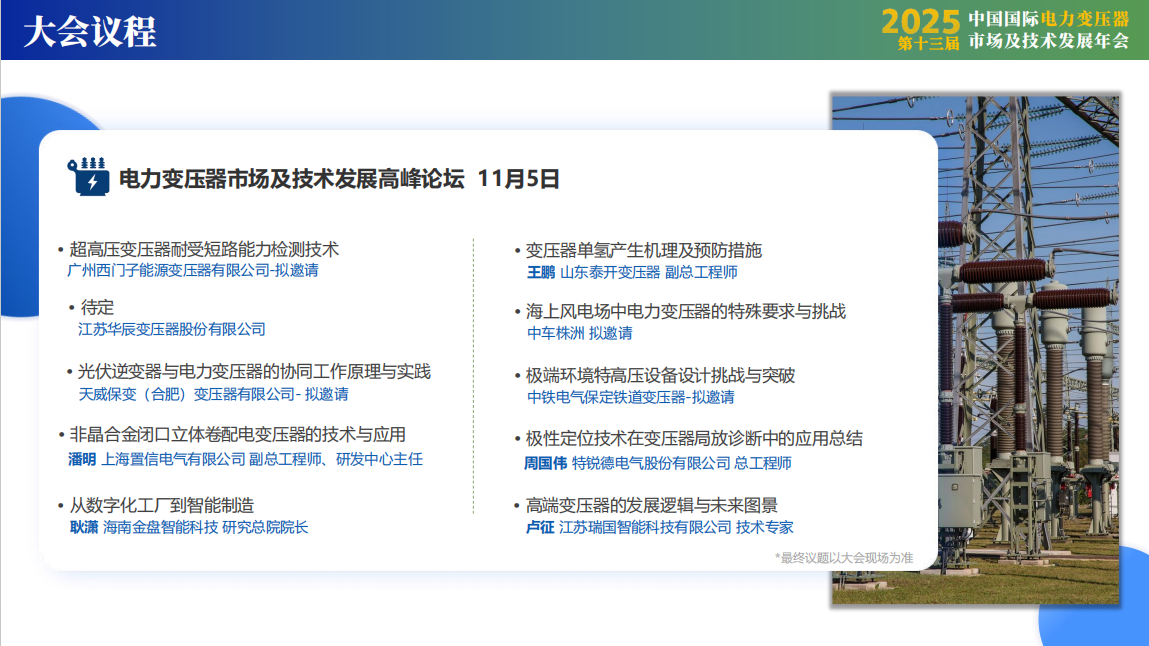This screenshot has width=1149, height=646.
Task: Select topic 海上风电场中电力变压器的特殊要求与挑战
Action: point(685,311)
